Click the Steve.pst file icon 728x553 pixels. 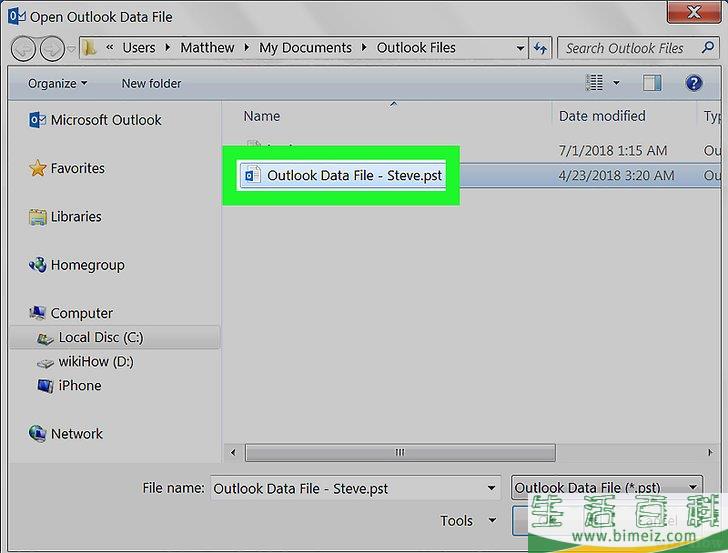click(253, 175)
